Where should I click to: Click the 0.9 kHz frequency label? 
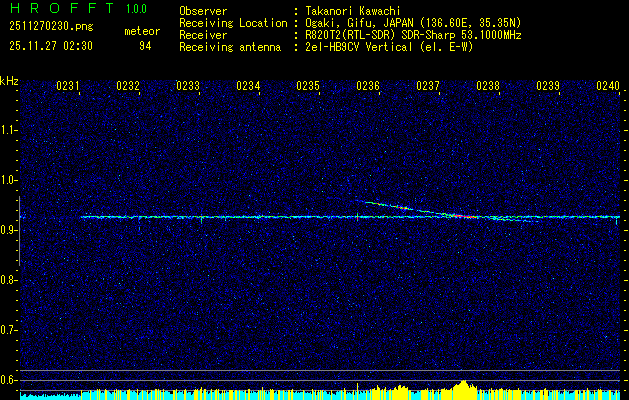pyautogui.click(x=8, y=230)
